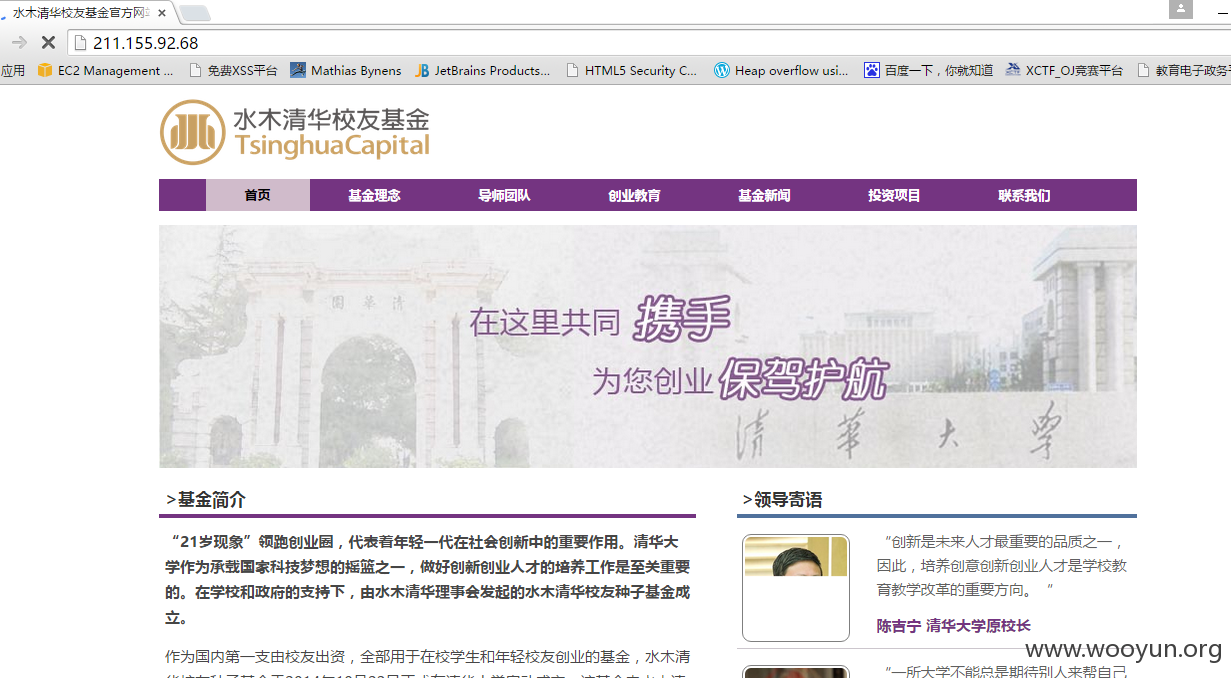Open the Chrome user profile icon

[x=1181, y=9]
